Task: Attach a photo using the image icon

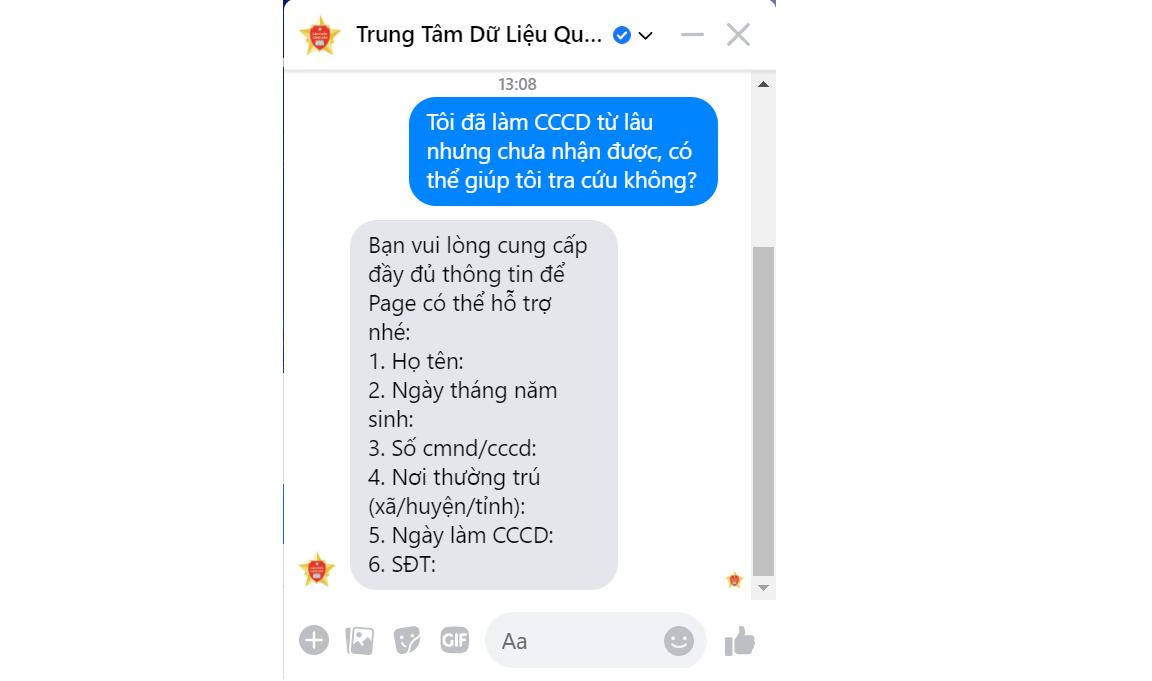Action: [360, 641]
